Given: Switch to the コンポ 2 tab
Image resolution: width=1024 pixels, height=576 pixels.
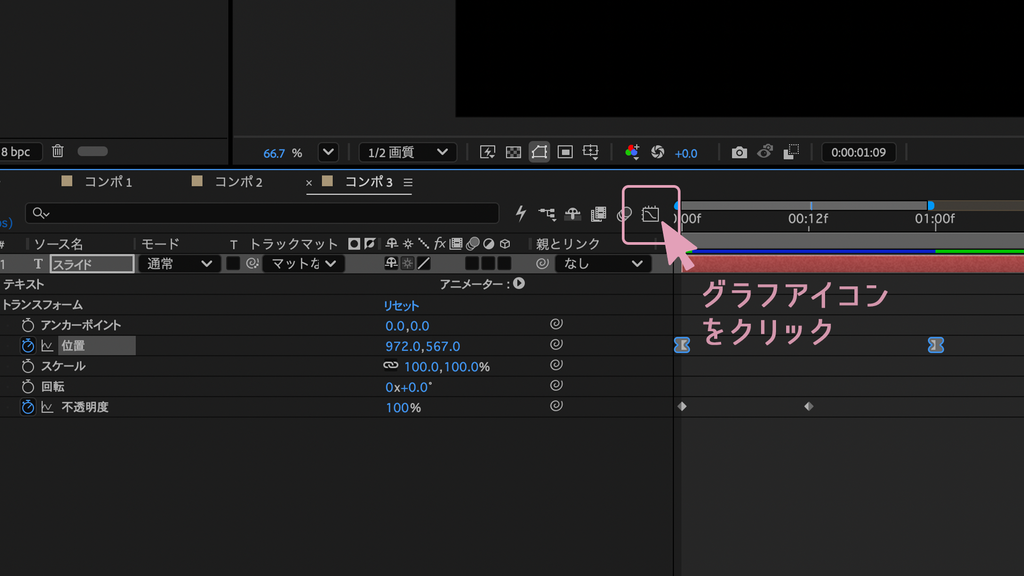Looking at the screenshot, I should (239, 182).
